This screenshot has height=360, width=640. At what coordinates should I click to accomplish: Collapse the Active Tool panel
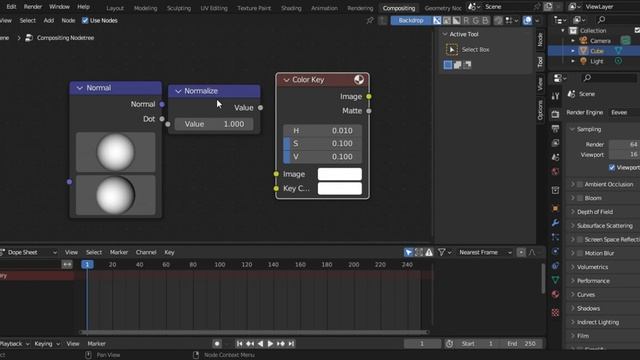(x=445, y=34)
